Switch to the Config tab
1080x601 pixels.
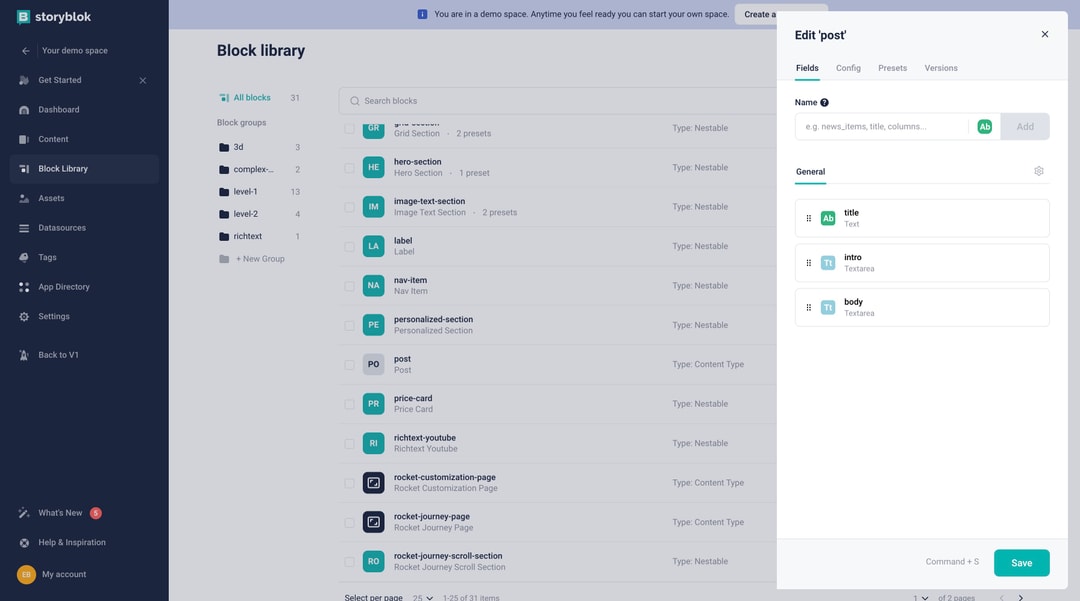[x=849, y=68]
